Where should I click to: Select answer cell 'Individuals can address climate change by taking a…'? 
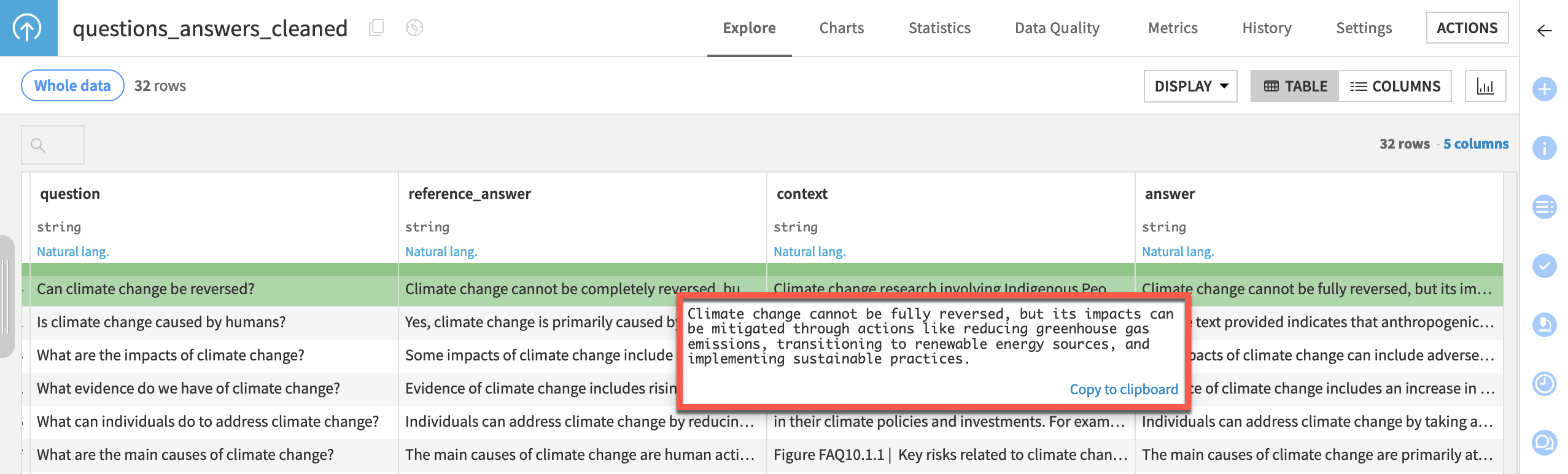pyautogui.click(x=1319, y=422)
